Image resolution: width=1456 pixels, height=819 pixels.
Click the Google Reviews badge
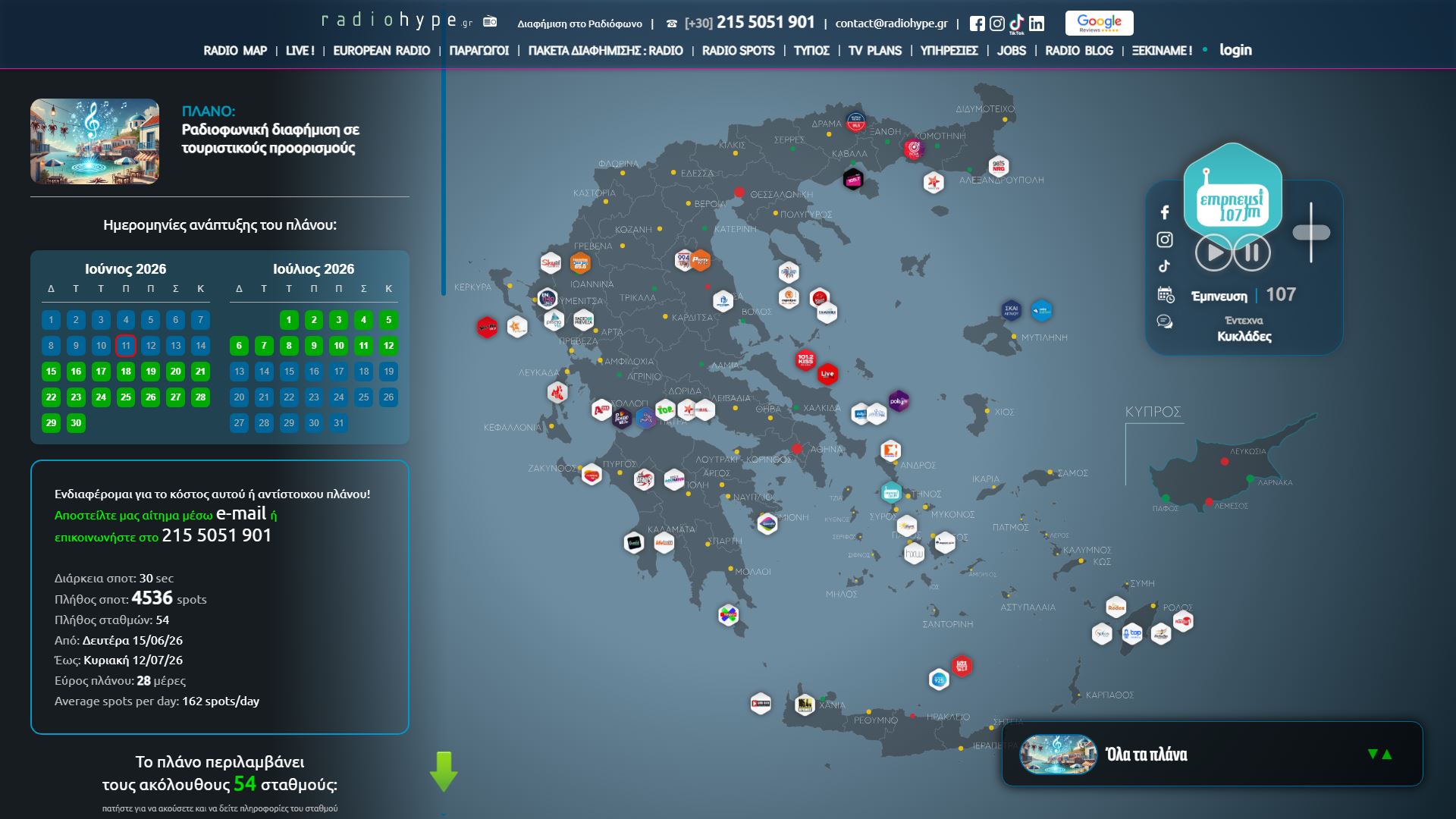[x=1099, y=23]
